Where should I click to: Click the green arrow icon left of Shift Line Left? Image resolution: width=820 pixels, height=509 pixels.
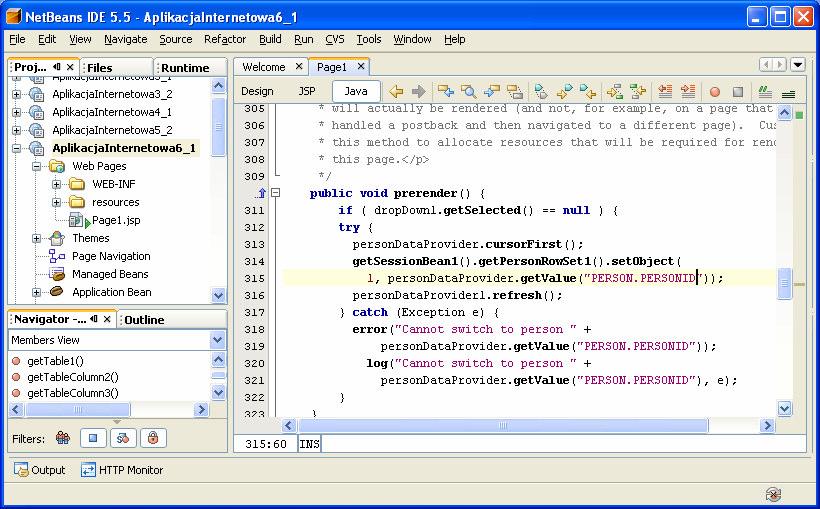[638, 92]
